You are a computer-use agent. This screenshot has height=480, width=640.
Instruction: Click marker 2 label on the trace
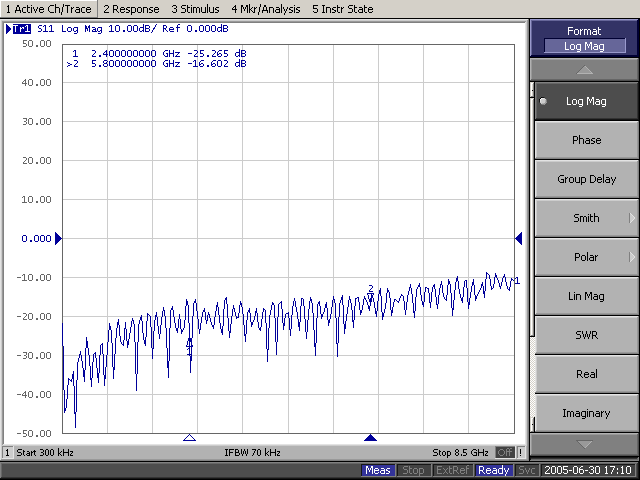(371, 289)
